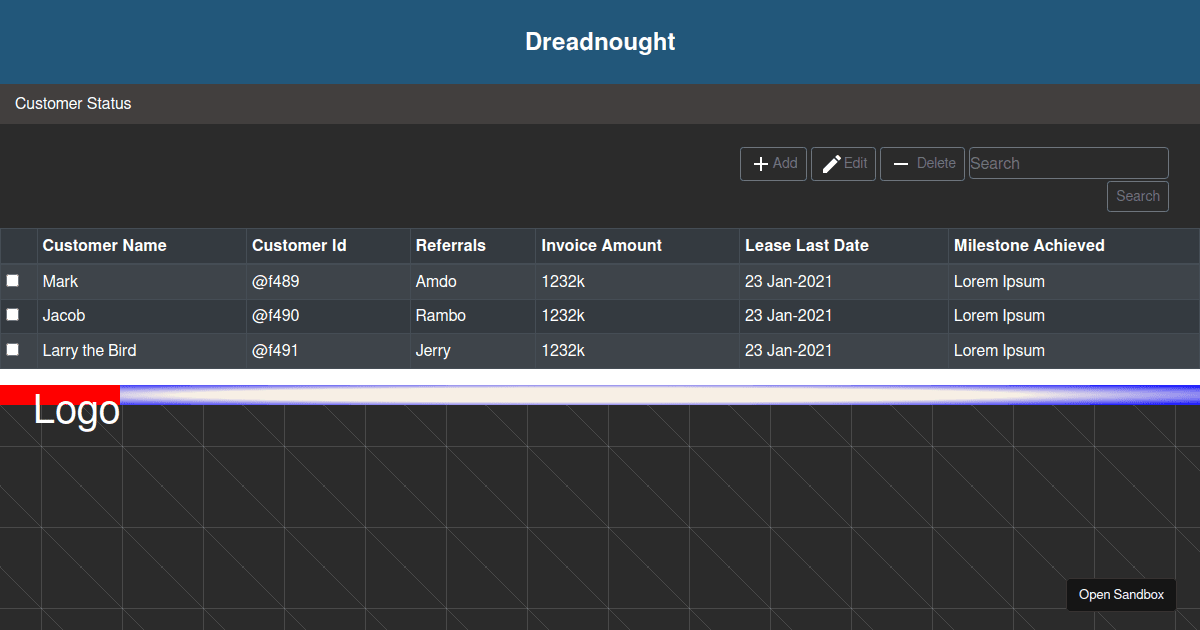Click the Referrals column header
Viewport: 1200px width, 630px height.
point(473,246)
